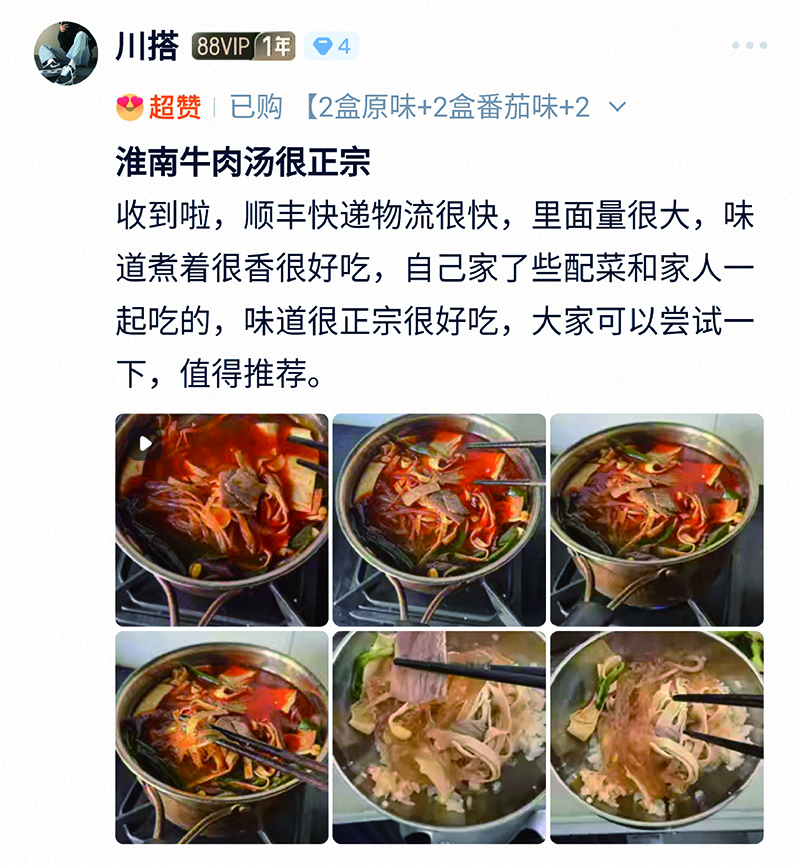Tap the review body text paragraph
This screenshot has height=865, width=800.
(435, 295)
